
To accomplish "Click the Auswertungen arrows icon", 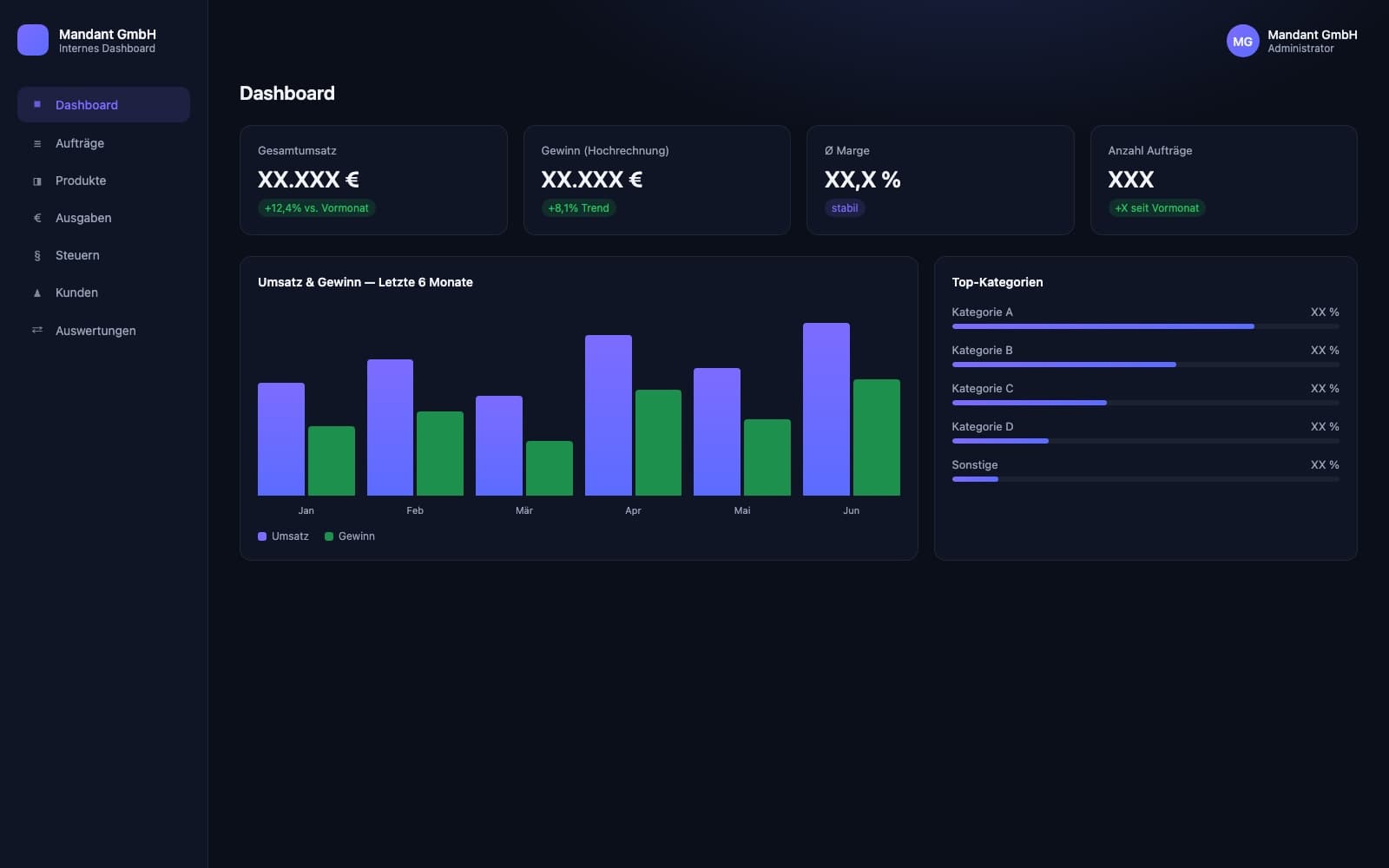I will coord(37,330).
